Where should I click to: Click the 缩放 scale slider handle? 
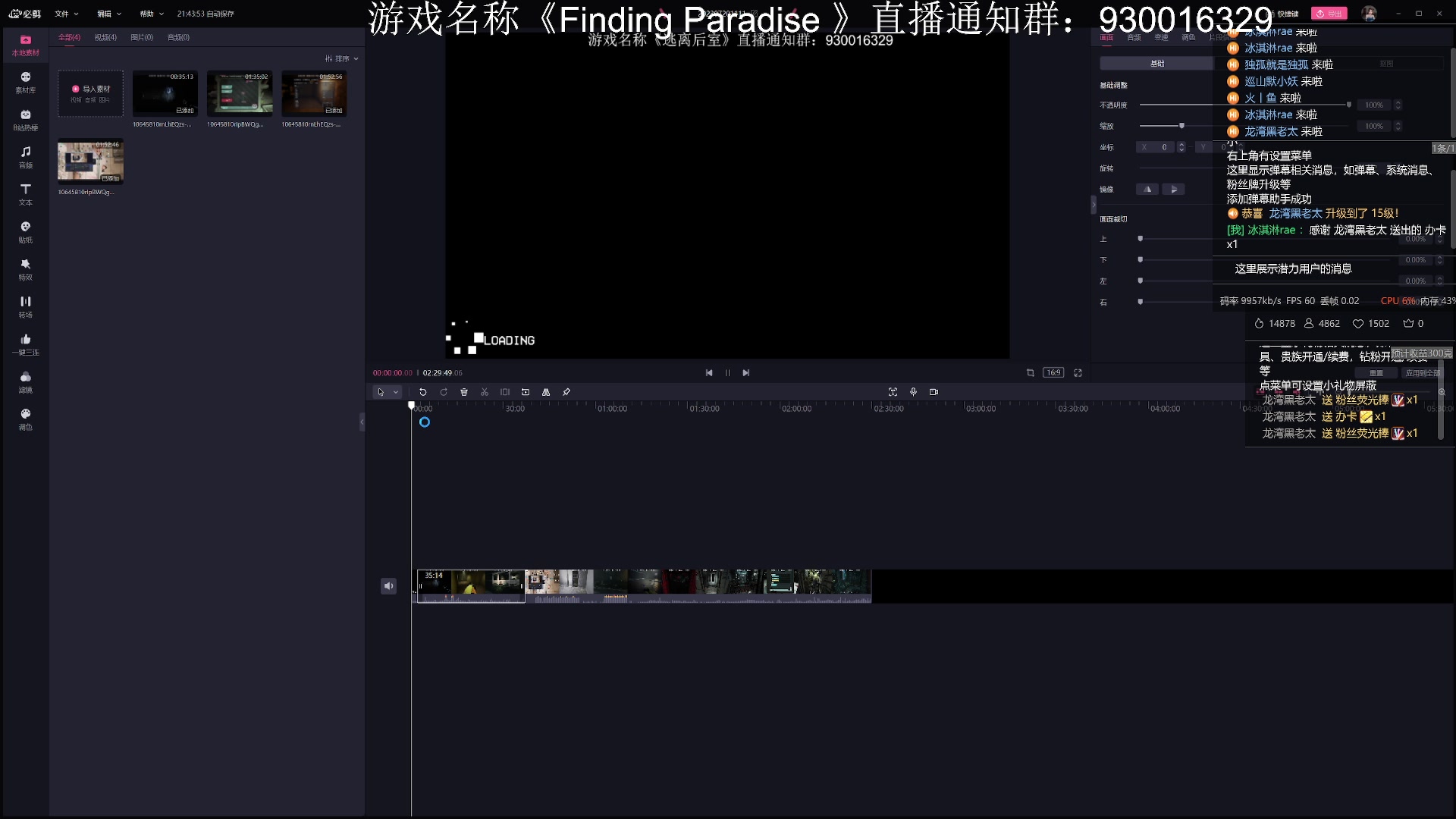pos(1181,126)
